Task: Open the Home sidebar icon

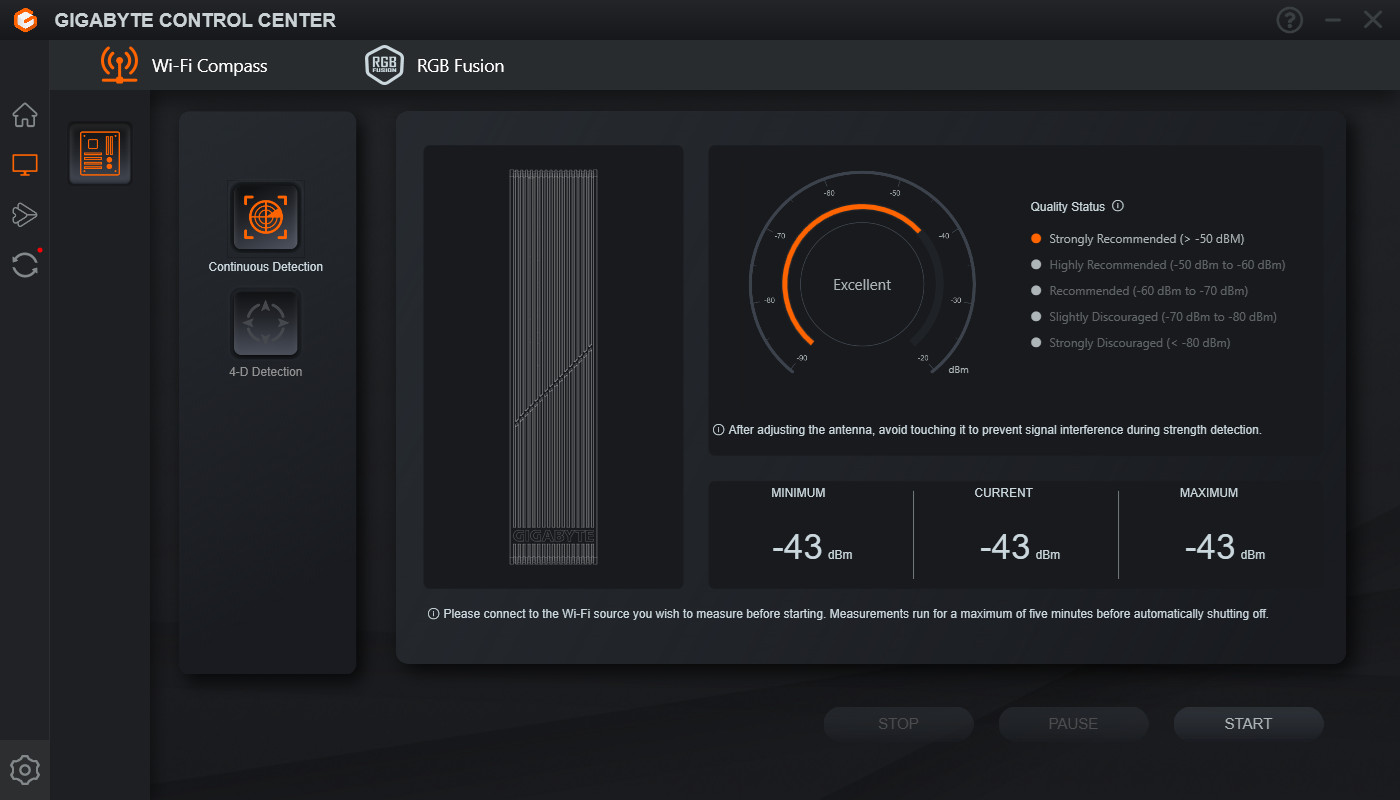Action: pos(25,115)
